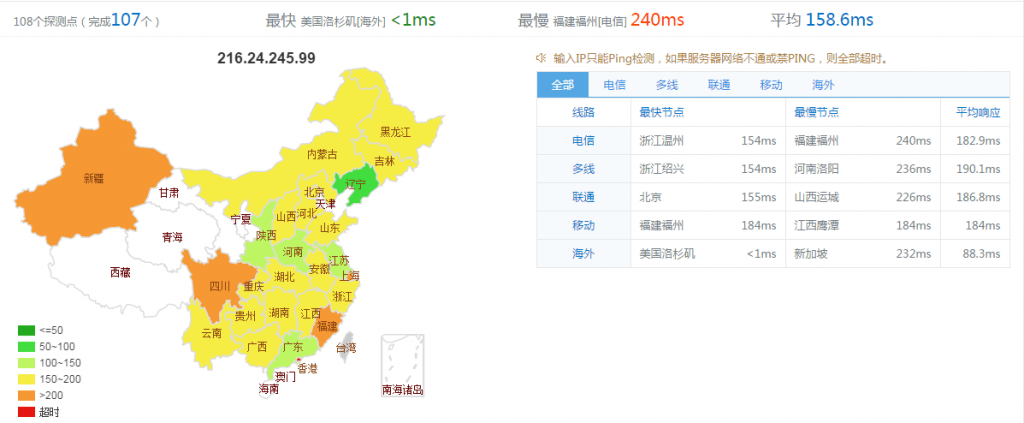Select 广西 region on the map

[257, 347]
